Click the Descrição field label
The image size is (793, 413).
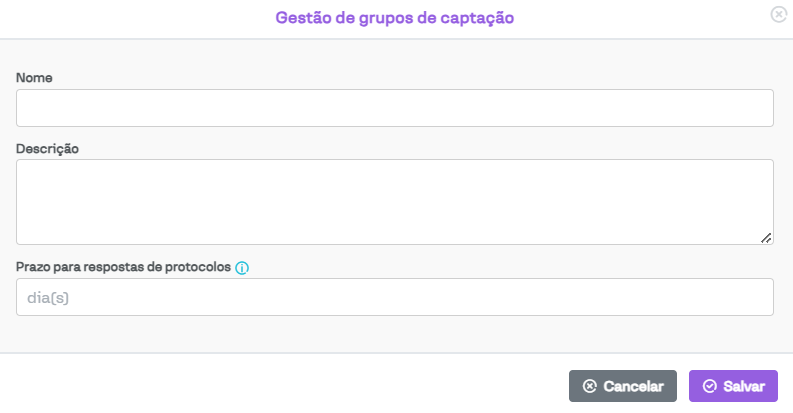tap(47, 148)
